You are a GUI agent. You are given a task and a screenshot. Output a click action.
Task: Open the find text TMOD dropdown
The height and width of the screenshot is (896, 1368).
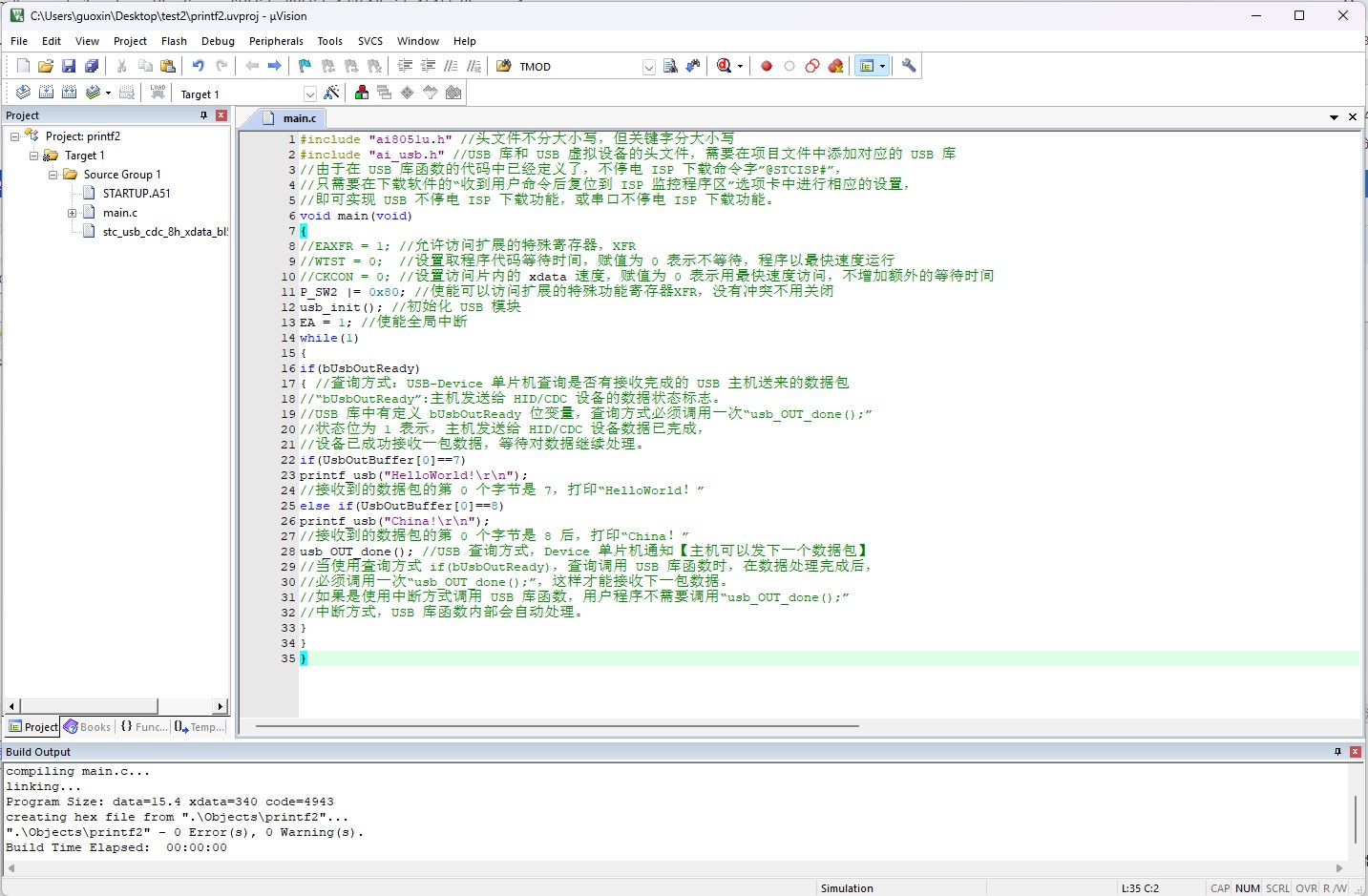(x=649, y=67)
